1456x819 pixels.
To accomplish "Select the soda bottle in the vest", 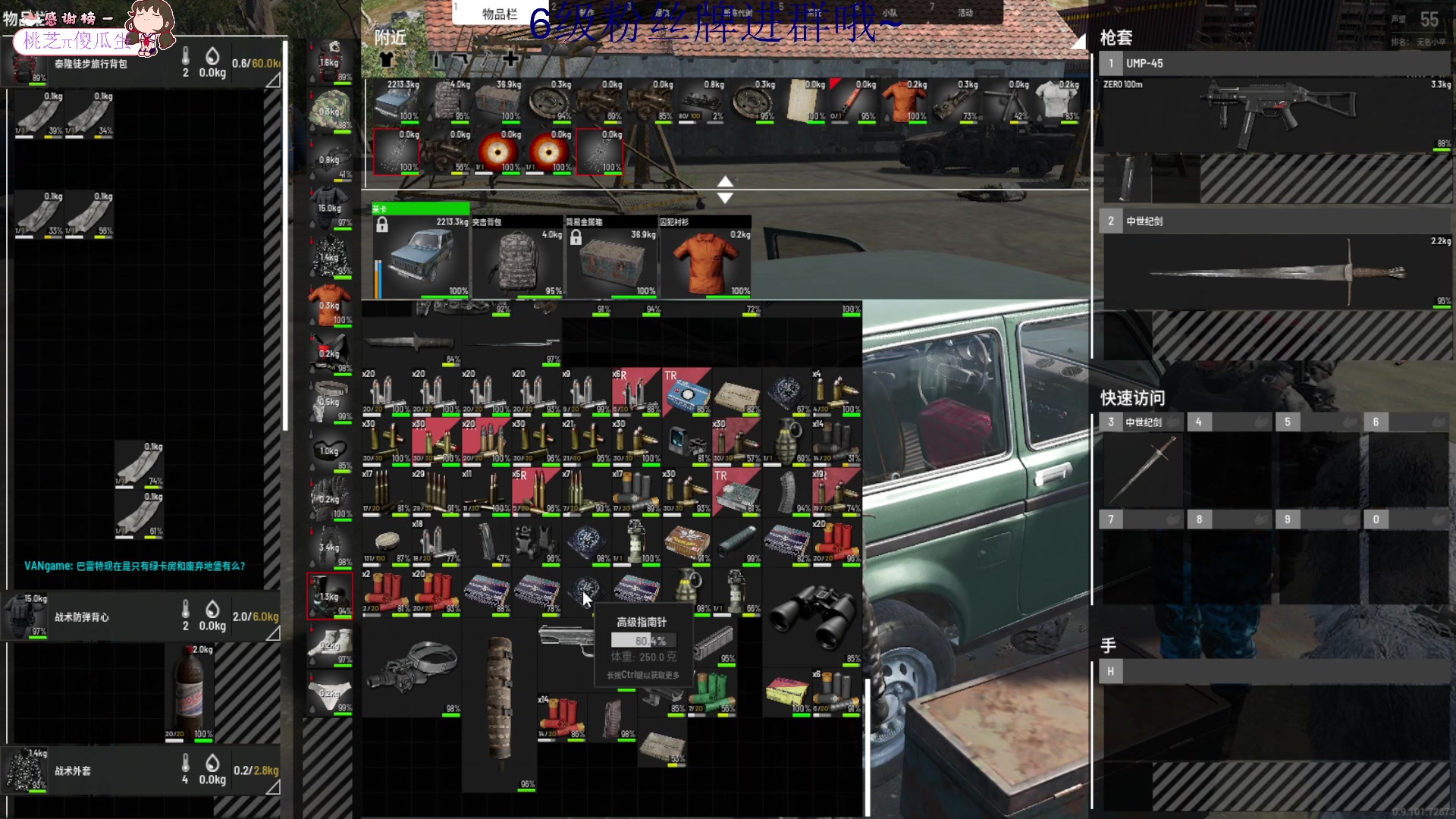I will tap(190, 692).
